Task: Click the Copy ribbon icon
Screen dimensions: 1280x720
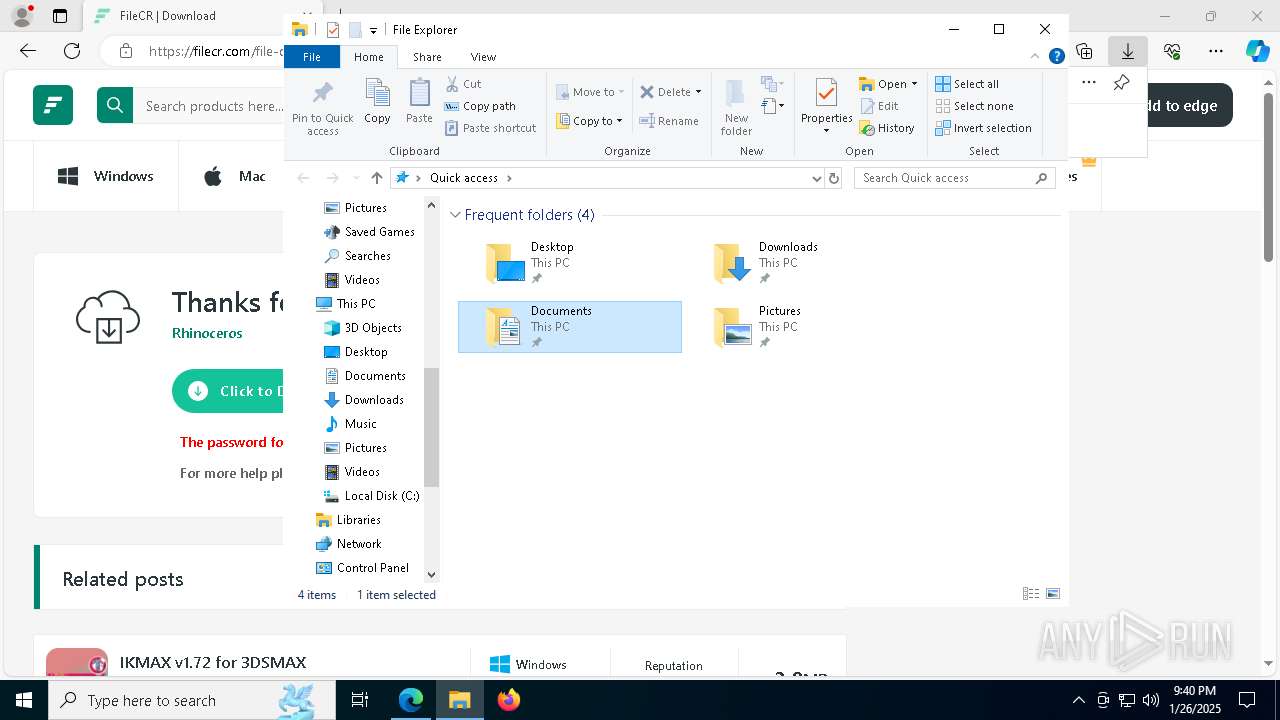Action: (x=377, y=102)
